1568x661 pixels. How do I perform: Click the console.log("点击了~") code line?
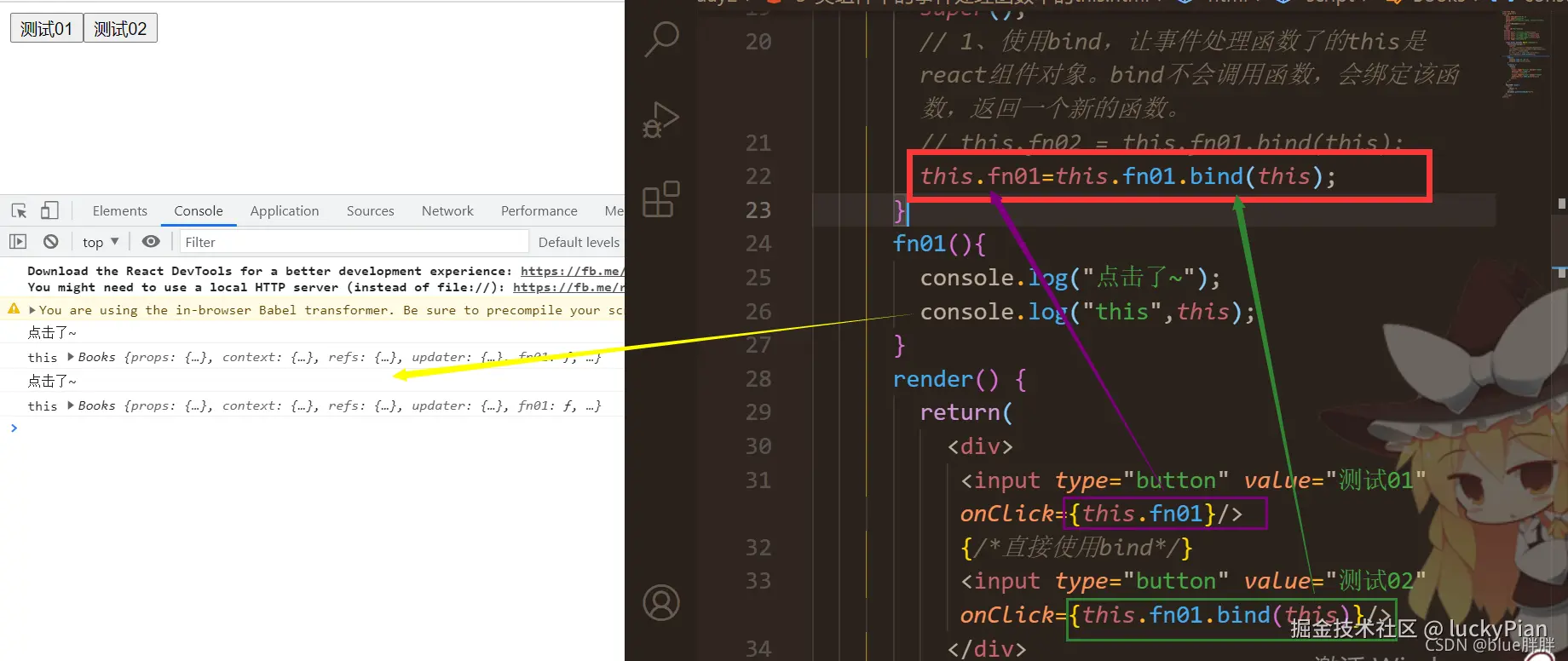[1070, 278]
